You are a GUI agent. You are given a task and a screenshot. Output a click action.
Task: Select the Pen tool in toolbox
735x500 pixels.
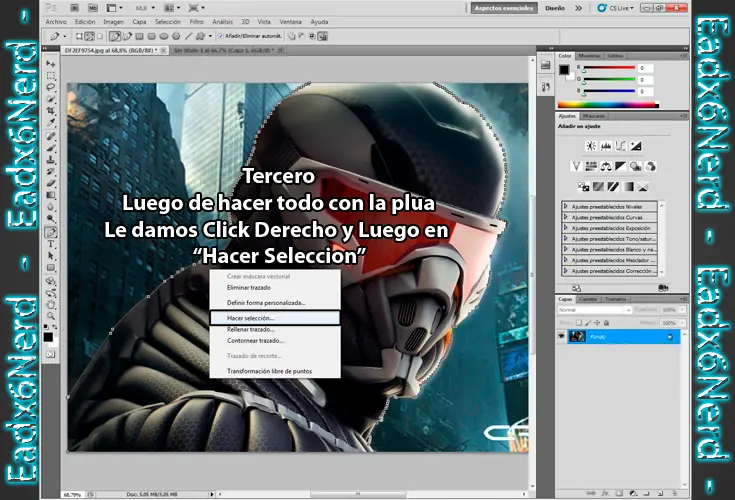click(51, 232)
